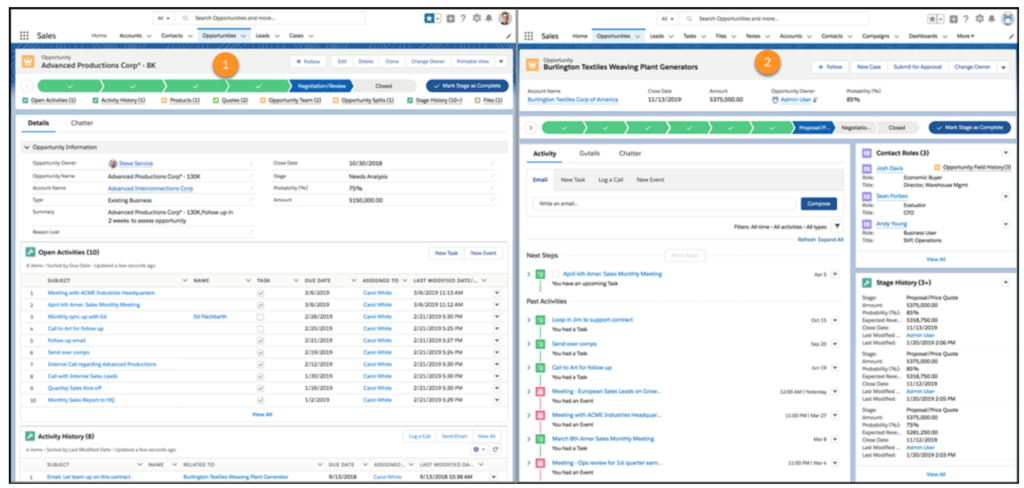
Task: Click the Expand All link in activity timeline
Action: coord(831,240)
